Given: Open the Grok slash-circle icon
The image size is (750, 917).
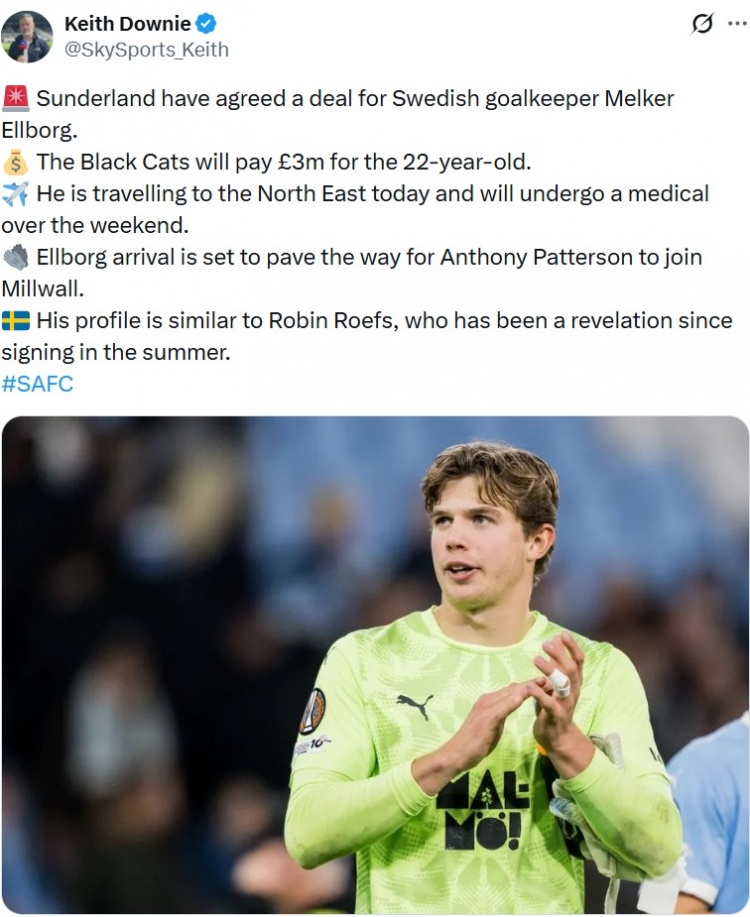Looking at the screenshot, I should tap(702, 24).
